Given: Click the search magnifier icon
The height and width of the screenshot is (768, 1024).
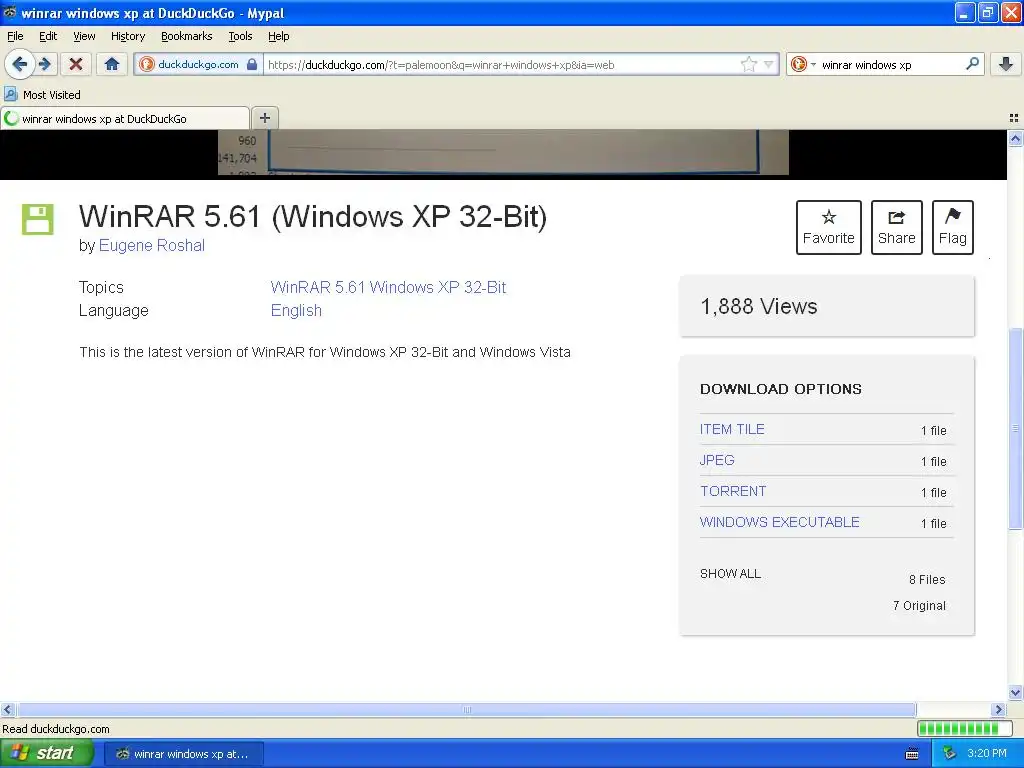Looking at the screenshot, I should 972,64.
